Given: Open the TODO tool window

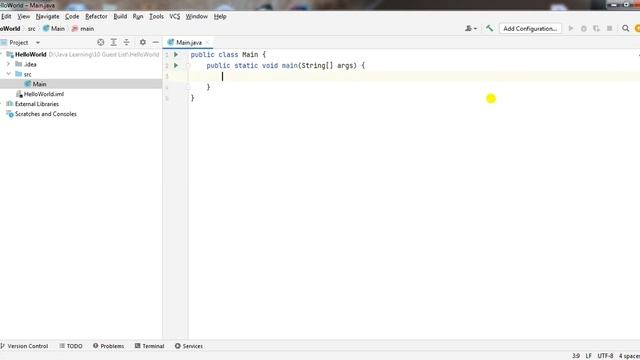Looking at the screenshot, I should (71, 346).
